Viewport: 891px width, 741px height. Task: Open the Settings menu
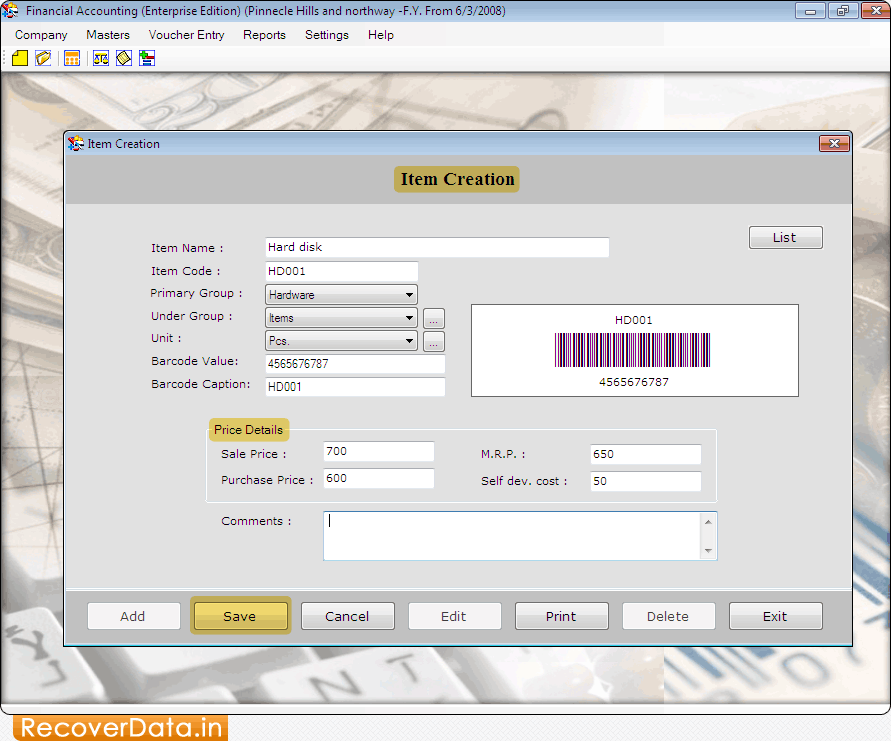(x=327, y=35)
